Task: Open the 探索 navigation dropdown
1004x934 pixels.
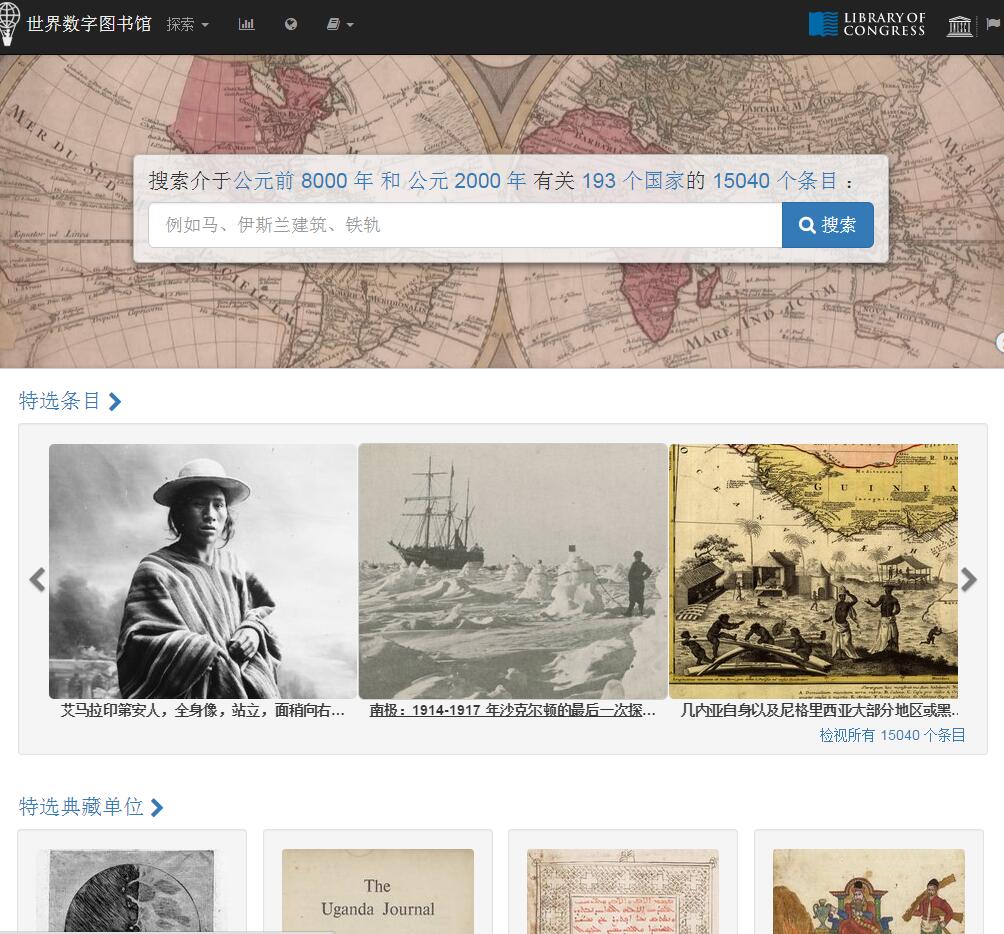Action: [x=188, y=24]
